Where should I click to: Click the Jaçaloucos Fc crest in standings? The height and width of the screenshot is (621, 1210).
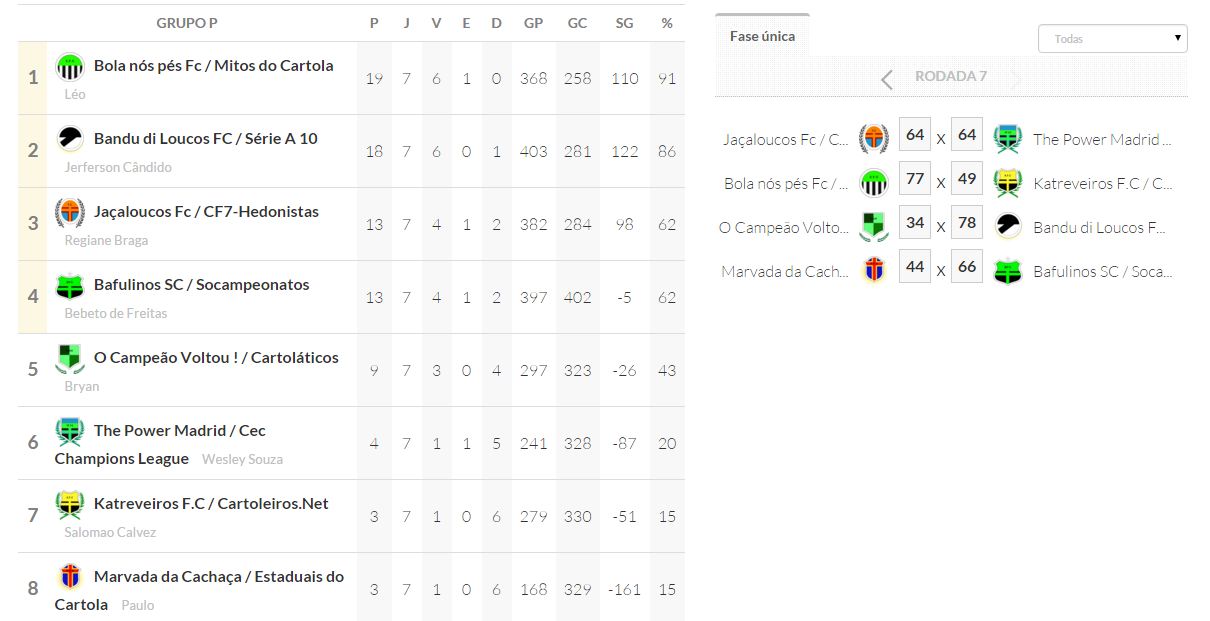(70, 212)
